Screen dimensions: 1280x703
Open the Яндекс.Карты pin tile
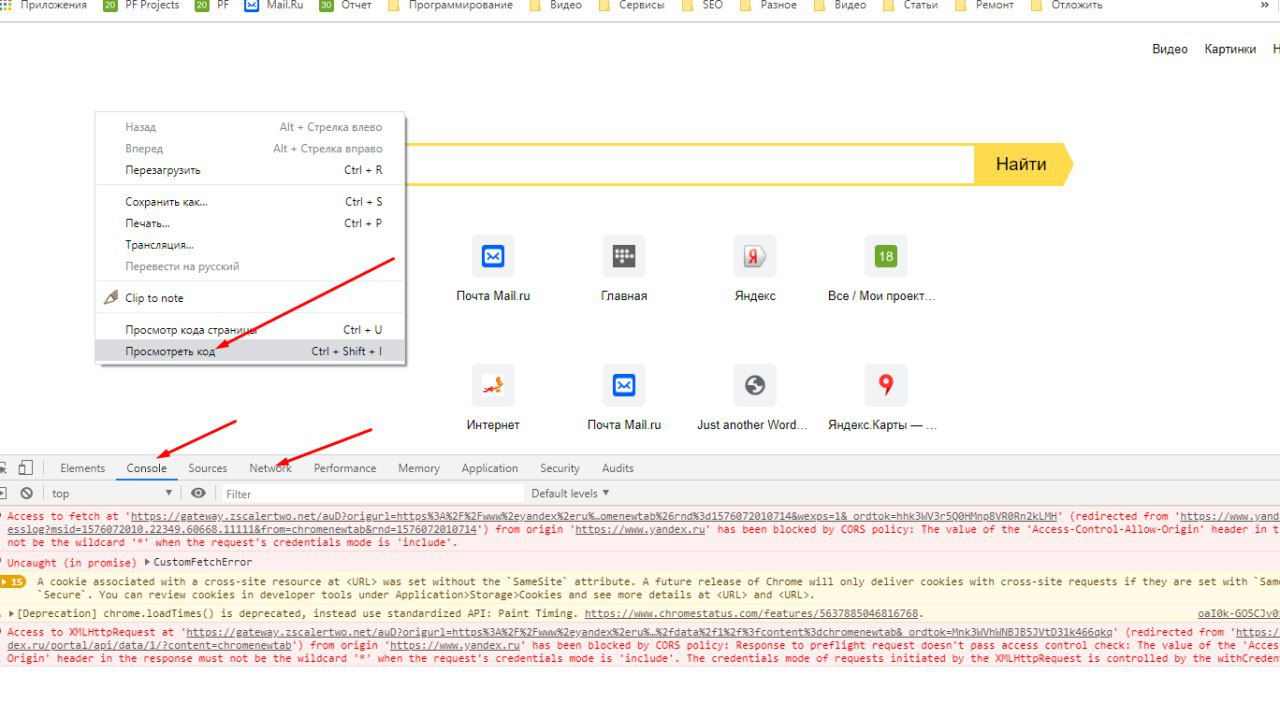coord(885,385)
